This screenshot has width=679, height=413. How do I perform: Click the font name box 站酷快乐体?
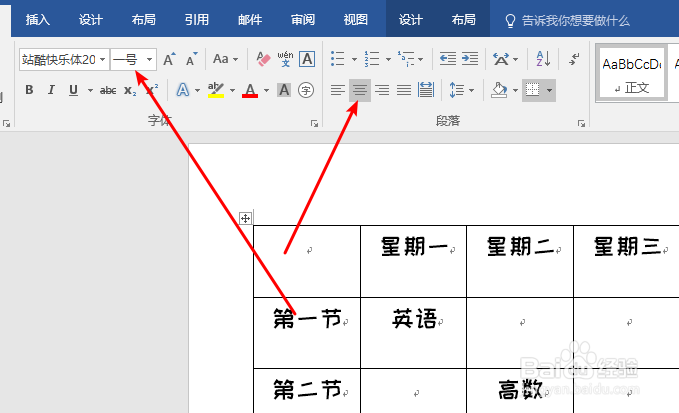[x=59, y=59]
